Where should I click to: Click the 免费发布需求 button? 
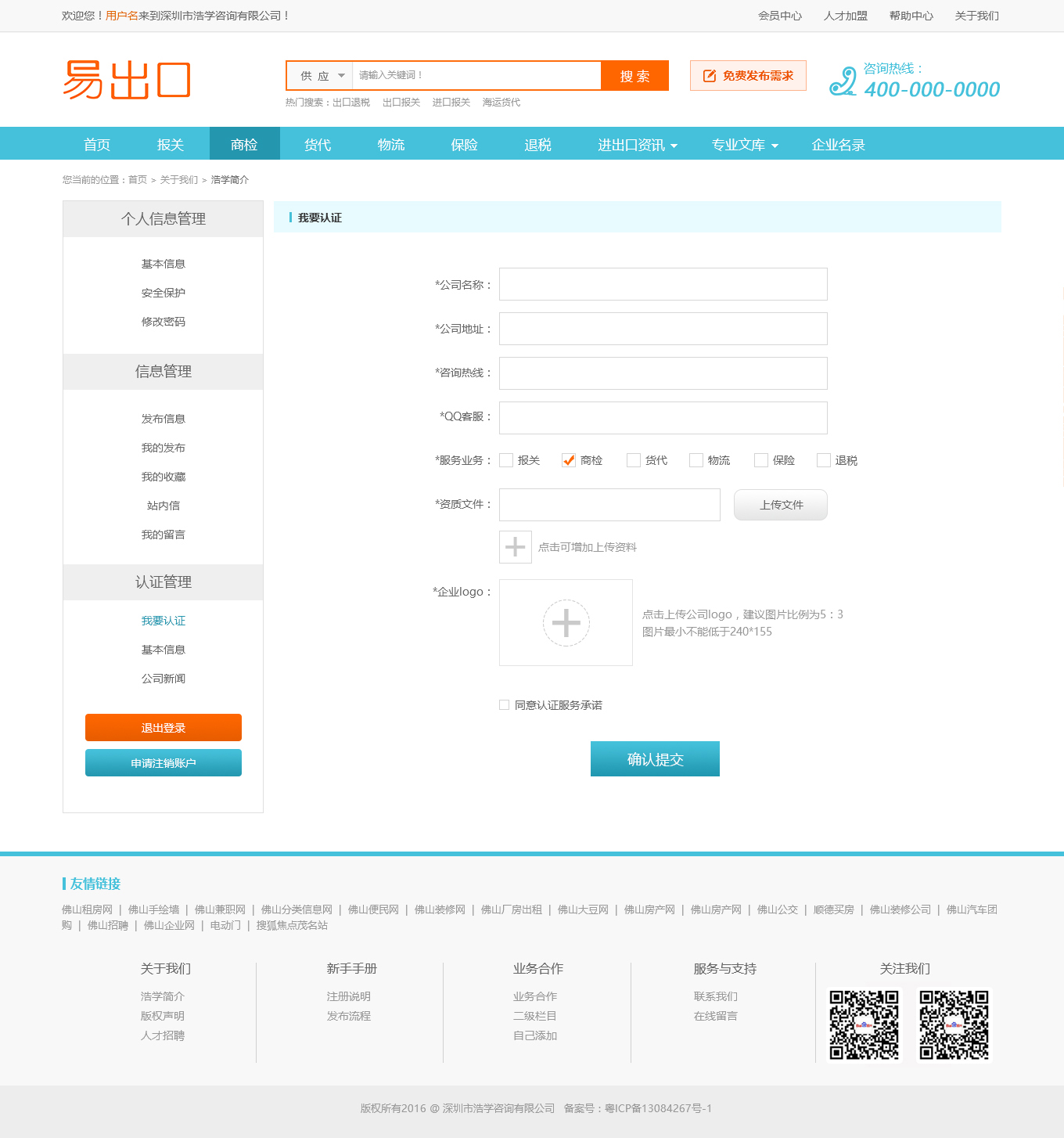click(x=748, y=76)
